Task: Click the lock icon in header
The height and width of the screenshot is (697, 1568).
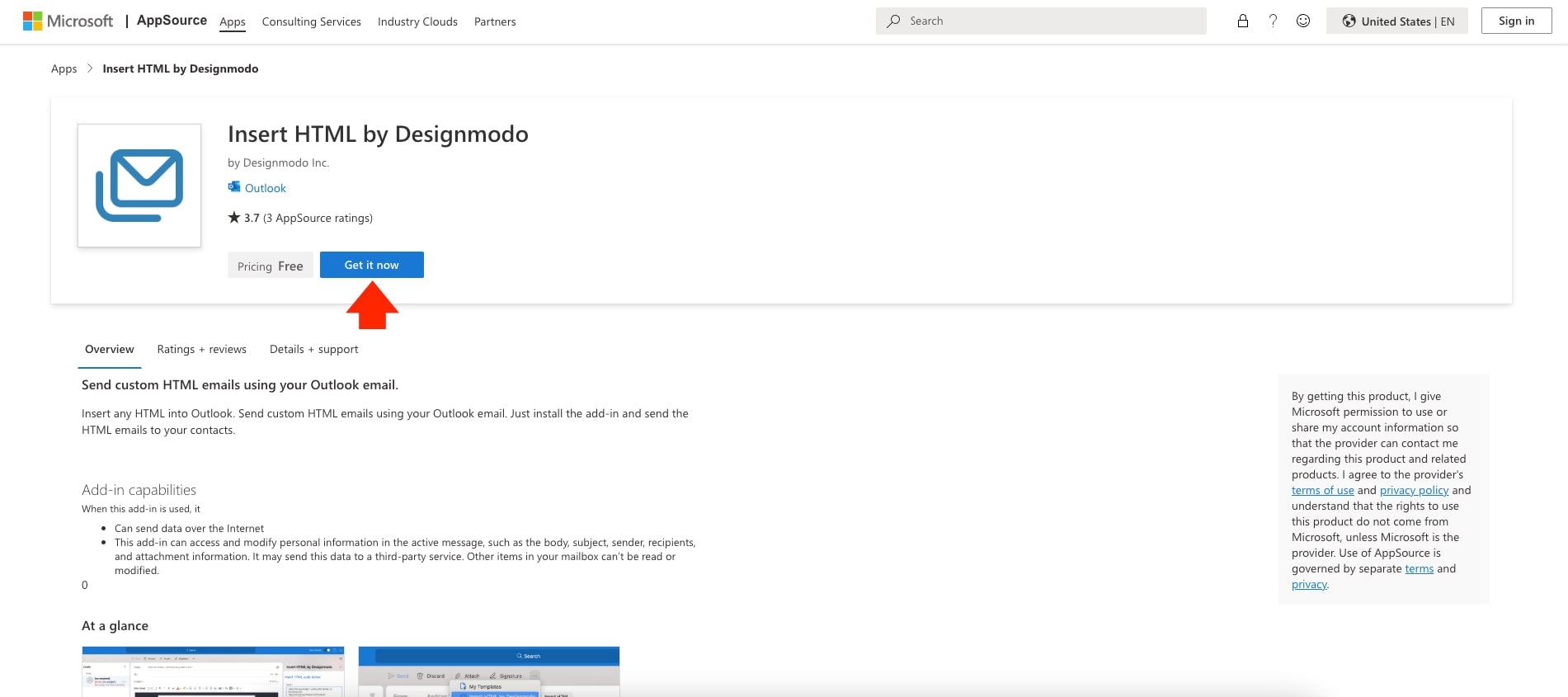Action: pyautogui.click(x=1243, y=21)
